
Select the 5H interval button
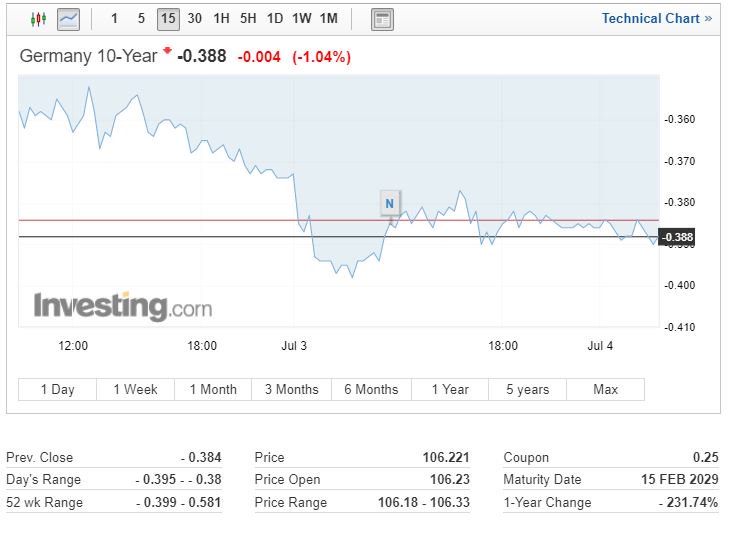(248, 18)
